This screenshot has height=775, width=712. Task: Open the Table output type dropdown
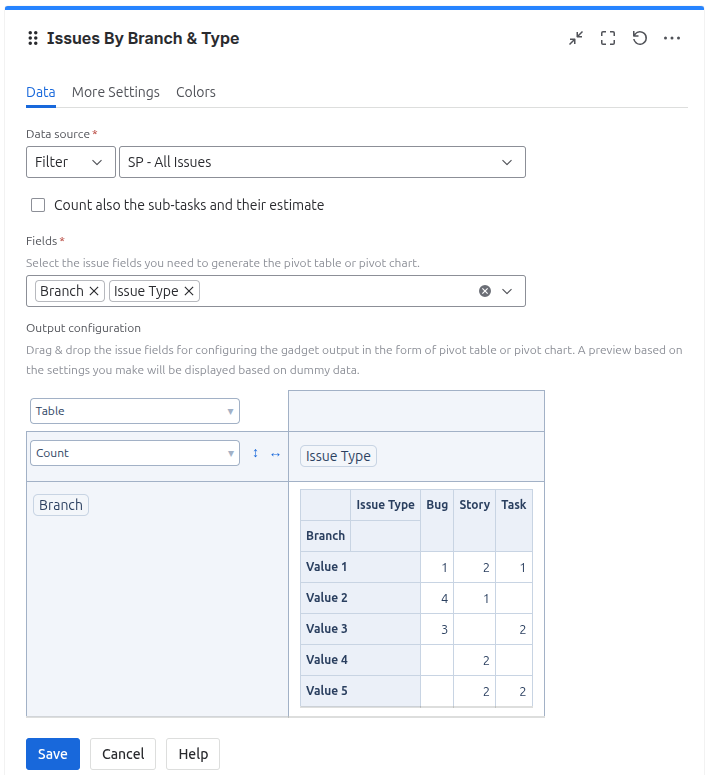tap(134, 411)
